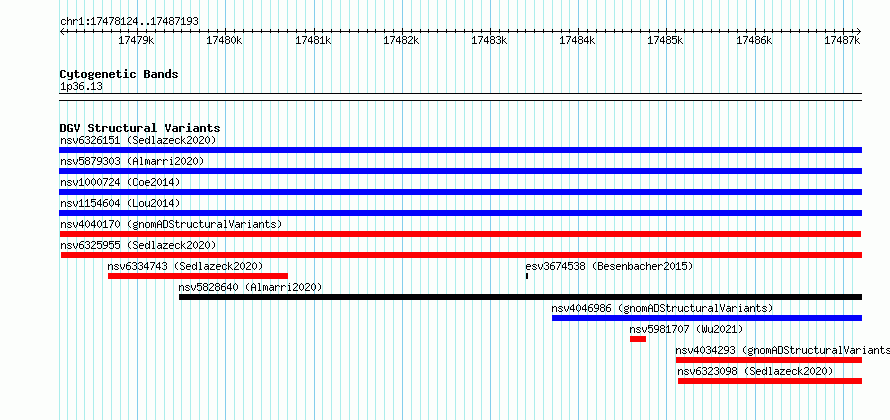This screenshot has width=890, height=420.
Task: Click the 17485k ruler position
Action: pyautogui.click(x=666, y=40)
